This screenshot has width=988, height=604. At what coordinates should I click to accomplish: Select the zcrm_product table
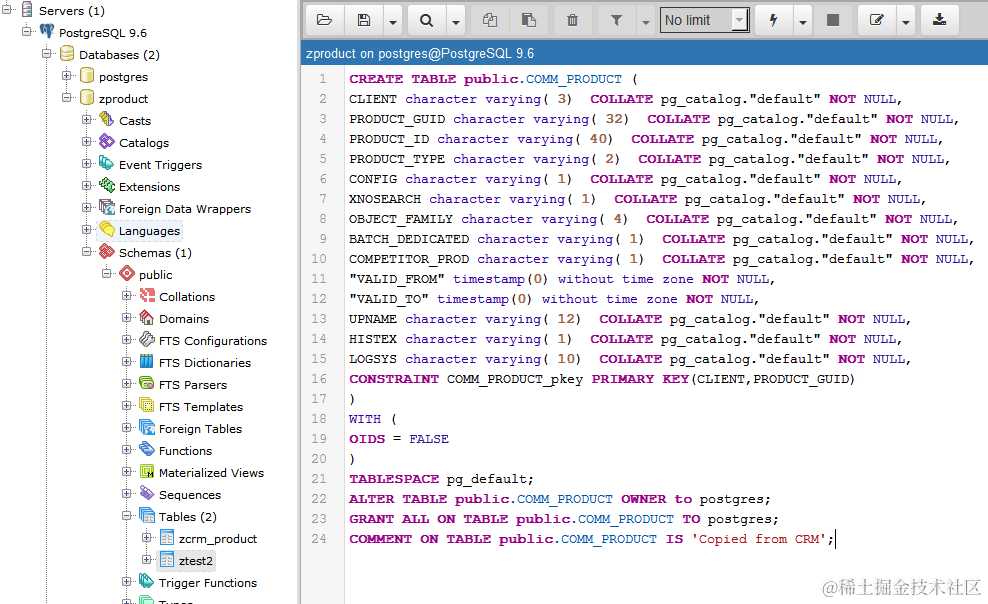tap(216, 538)
